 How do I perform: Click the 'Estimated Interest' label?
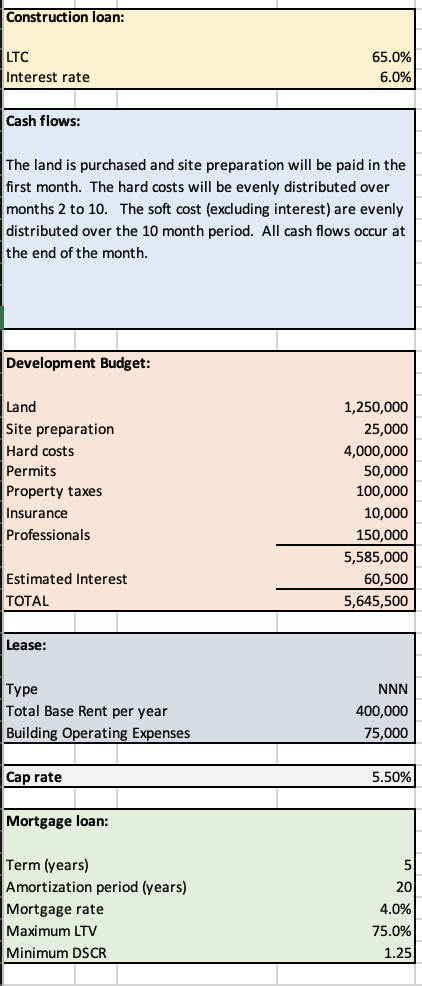[66, 579]
